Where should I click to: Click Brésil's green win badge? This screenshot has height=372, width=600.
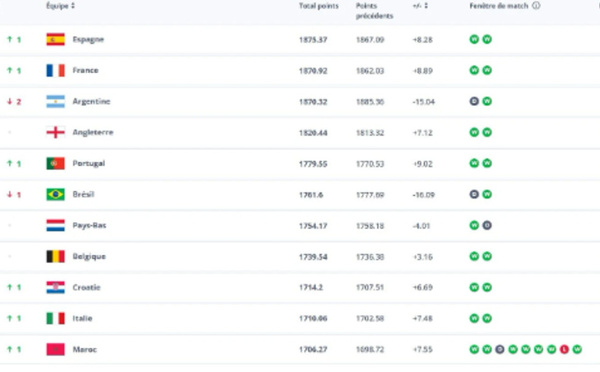(487, 194)
